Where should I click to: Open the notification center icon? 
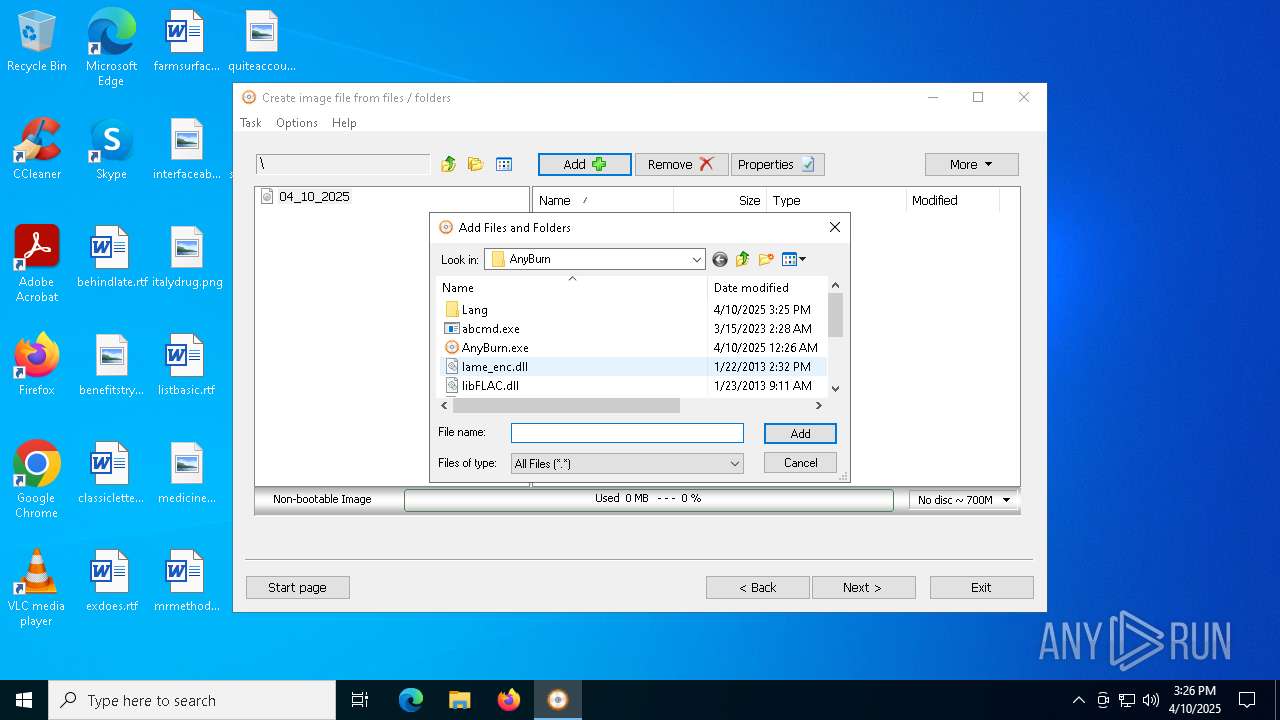pyautogui.click(x=1247, y=700)
